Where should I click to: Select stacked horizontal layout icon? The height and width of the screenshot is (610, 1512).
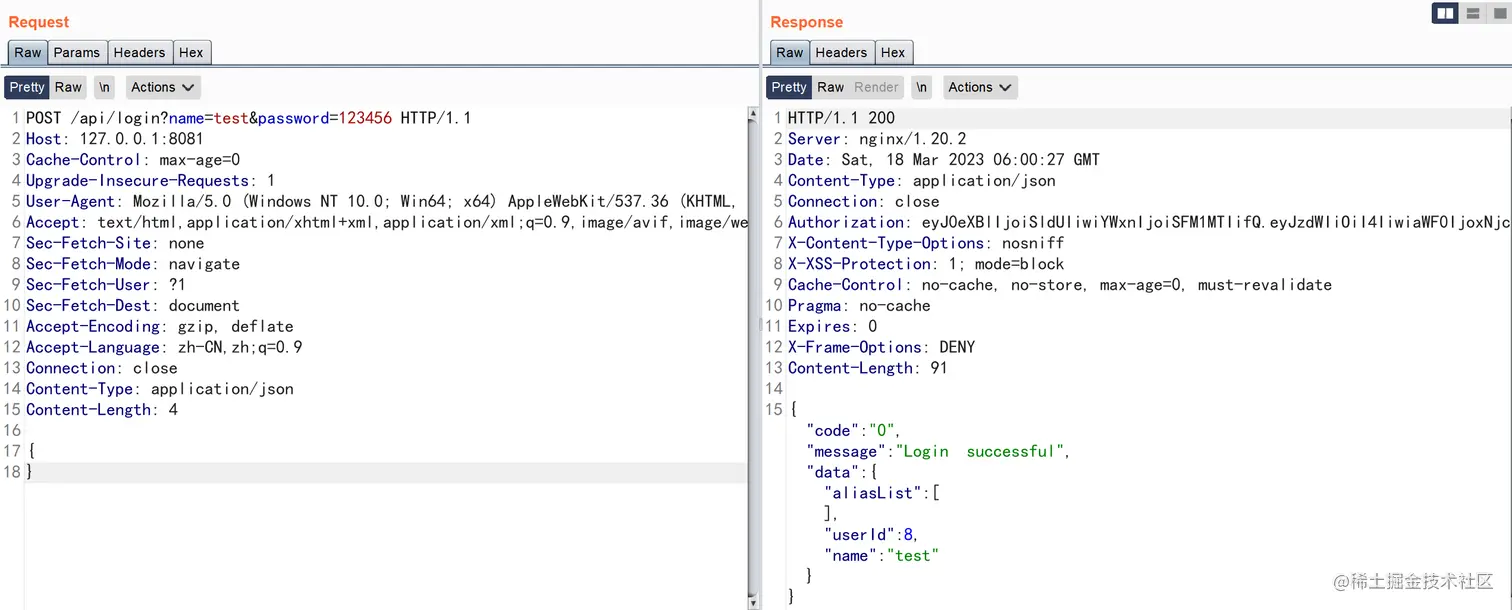click(1472, 13)
